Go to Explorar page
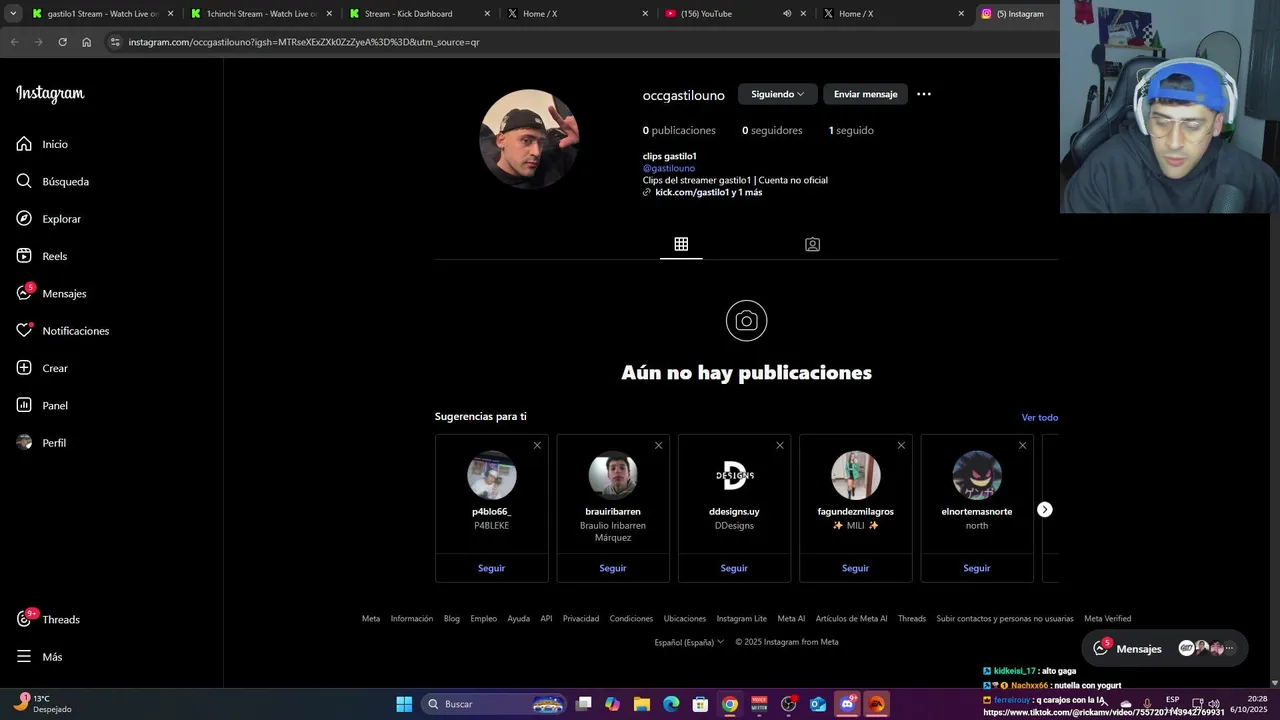The width and height of the screenshot is (1280, 720). (48, 219)
